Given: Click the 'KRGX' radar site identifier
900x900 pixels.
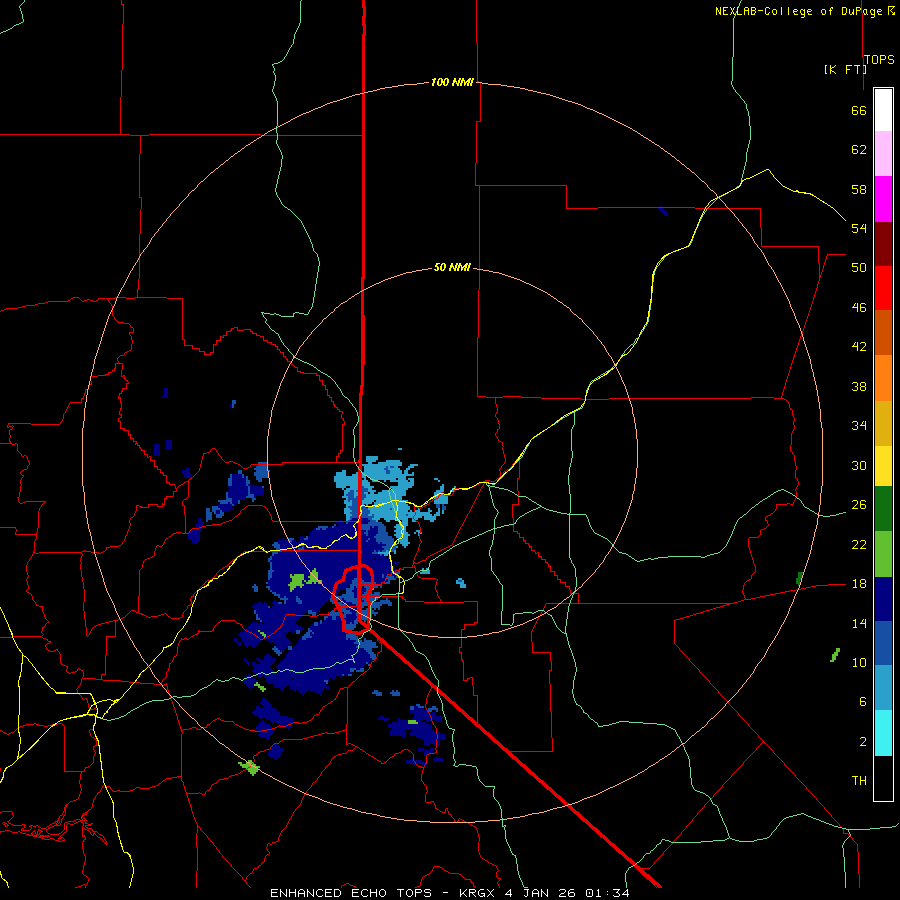Looking at the screenshot, I should coord(478,893).
